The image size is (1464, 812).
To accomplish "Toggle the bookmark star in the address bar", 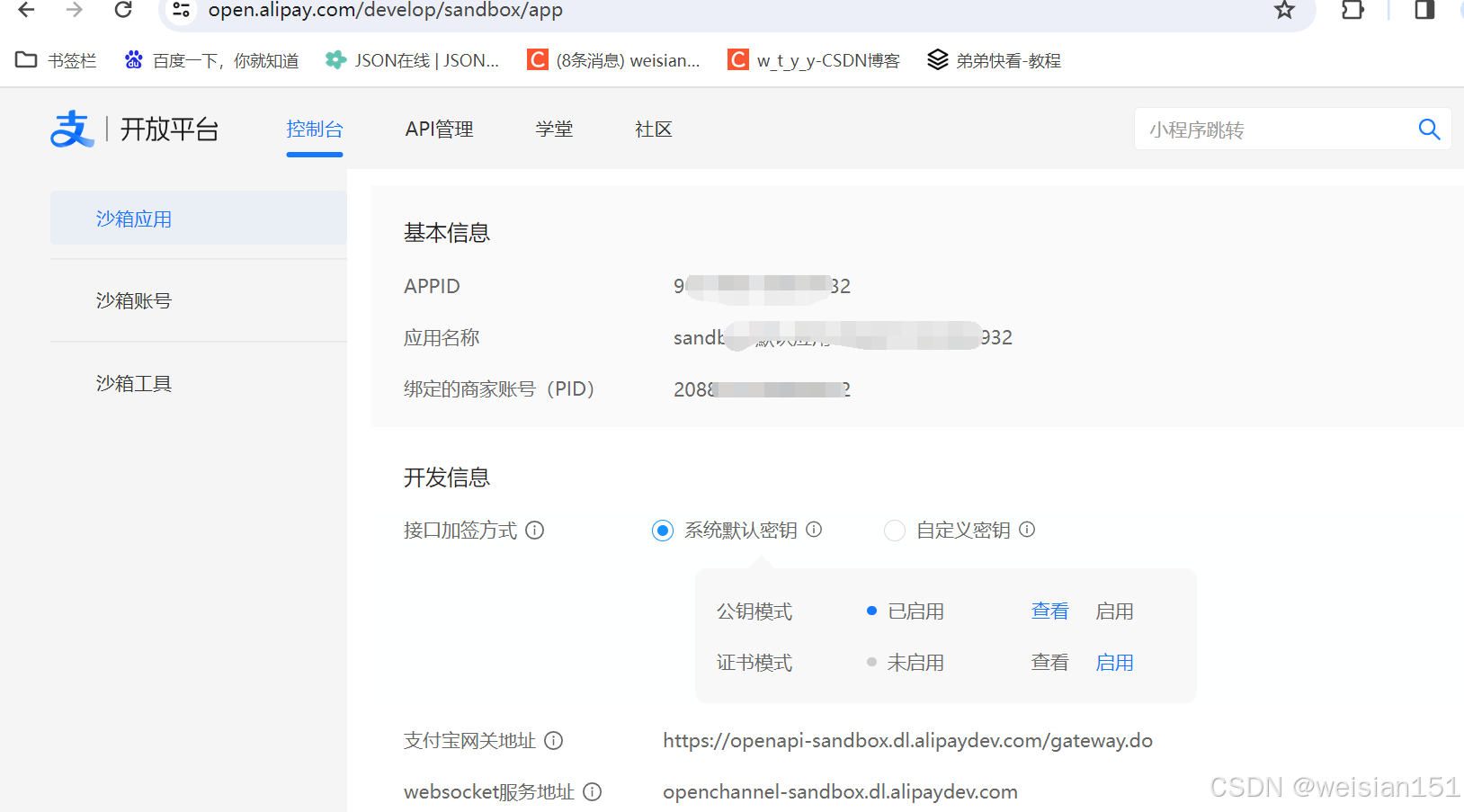I will click(1284, 11).
